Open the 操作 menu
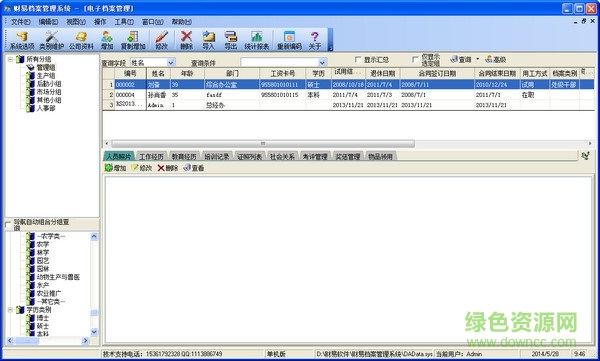 (100, 22)
